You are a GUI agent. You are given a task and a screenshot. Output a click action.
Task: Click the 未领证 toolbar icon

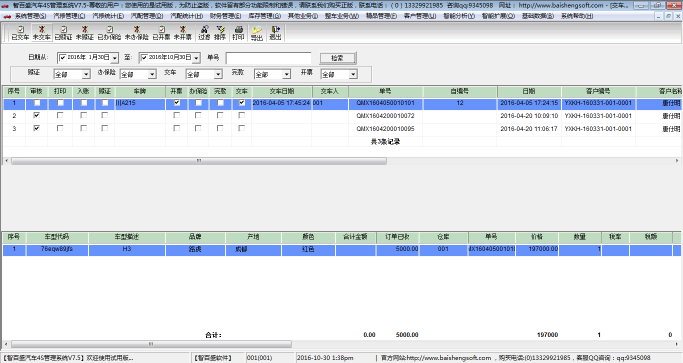(x=85, y=33)
